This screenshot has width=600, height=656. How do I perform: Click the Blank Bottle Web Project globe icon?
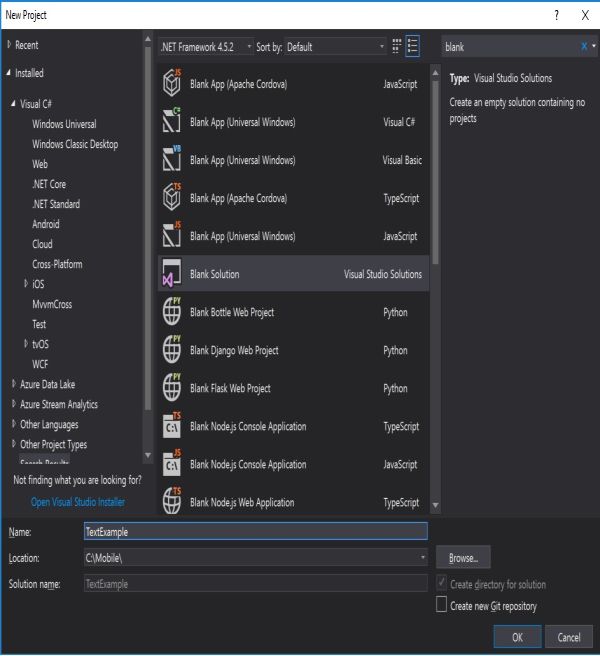[x=172, y=311]
